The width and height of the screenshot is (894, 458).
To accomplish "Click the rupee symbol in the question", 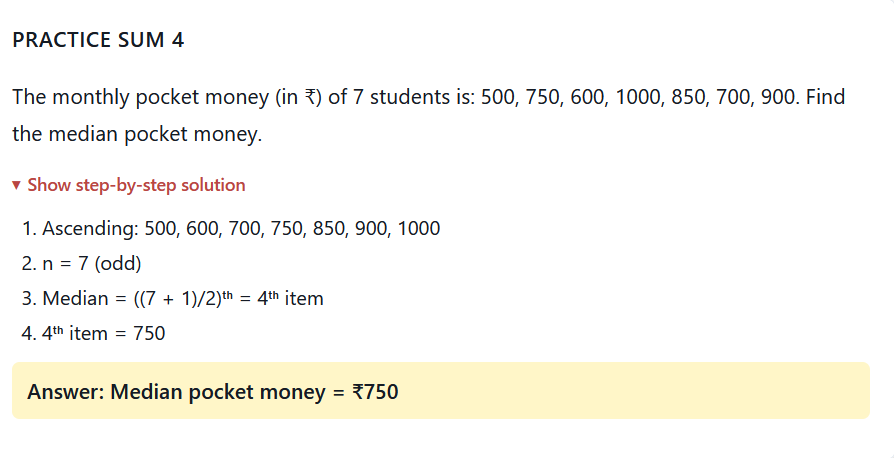I will coord(313,98).
